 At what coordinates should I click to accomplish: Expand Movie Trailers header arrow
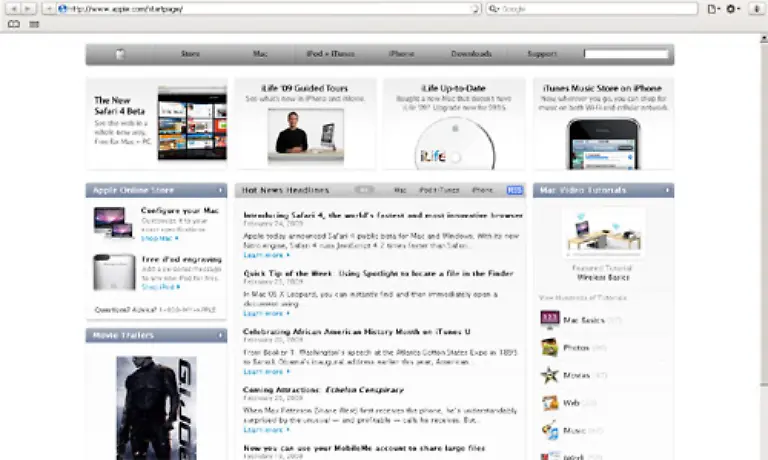220,335
